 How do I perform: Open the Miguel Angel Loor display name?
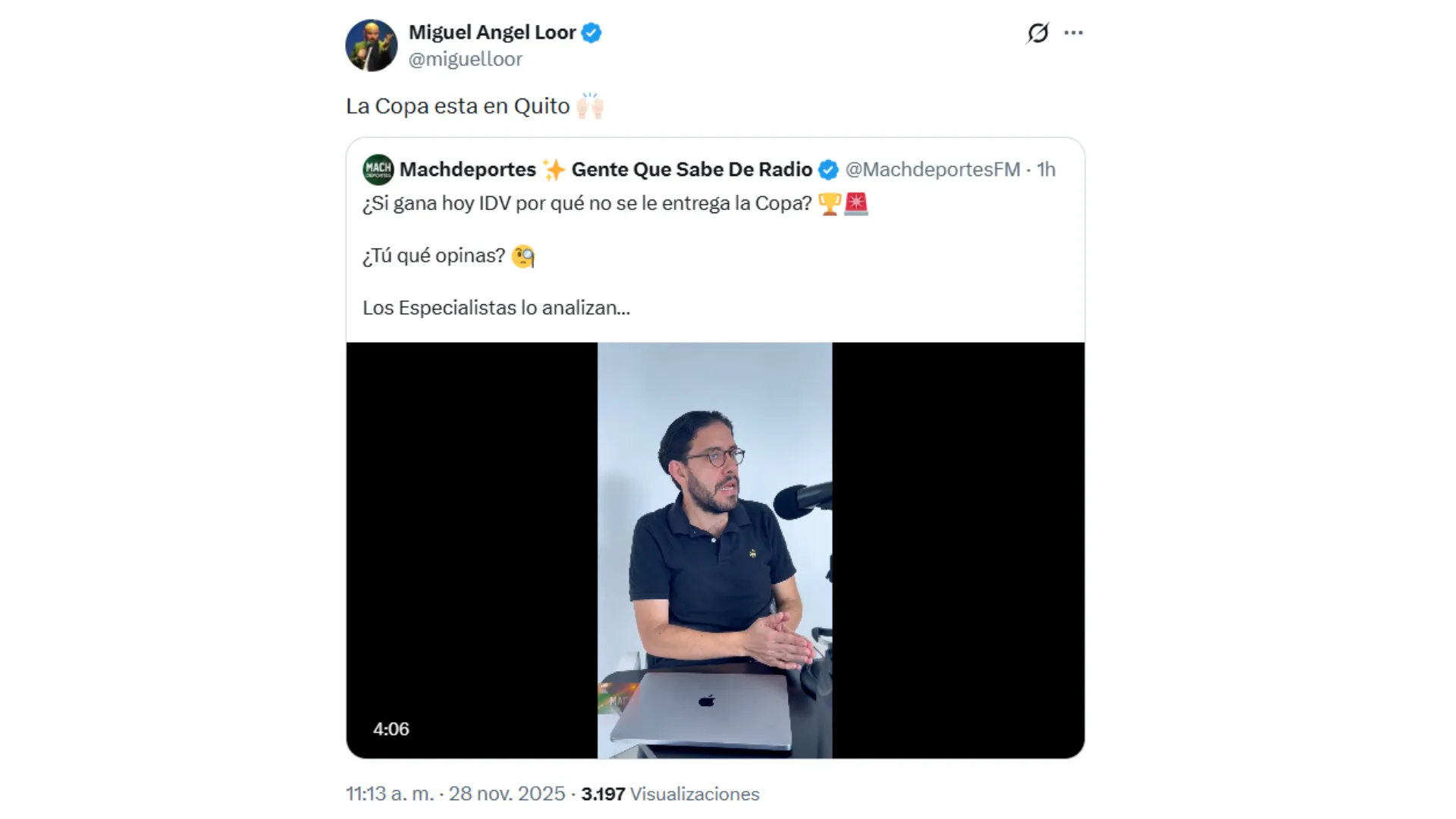click(x=492, y=33)
